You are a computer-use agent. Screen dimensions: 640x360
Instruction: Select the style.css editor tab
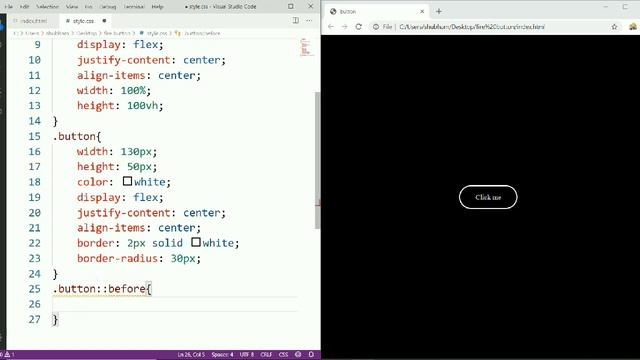pos(84,21)
